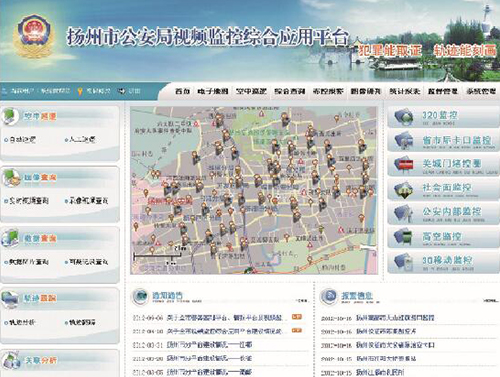
Task: Click the icon on the 社会面监控 button
Action: click(404, 189)
